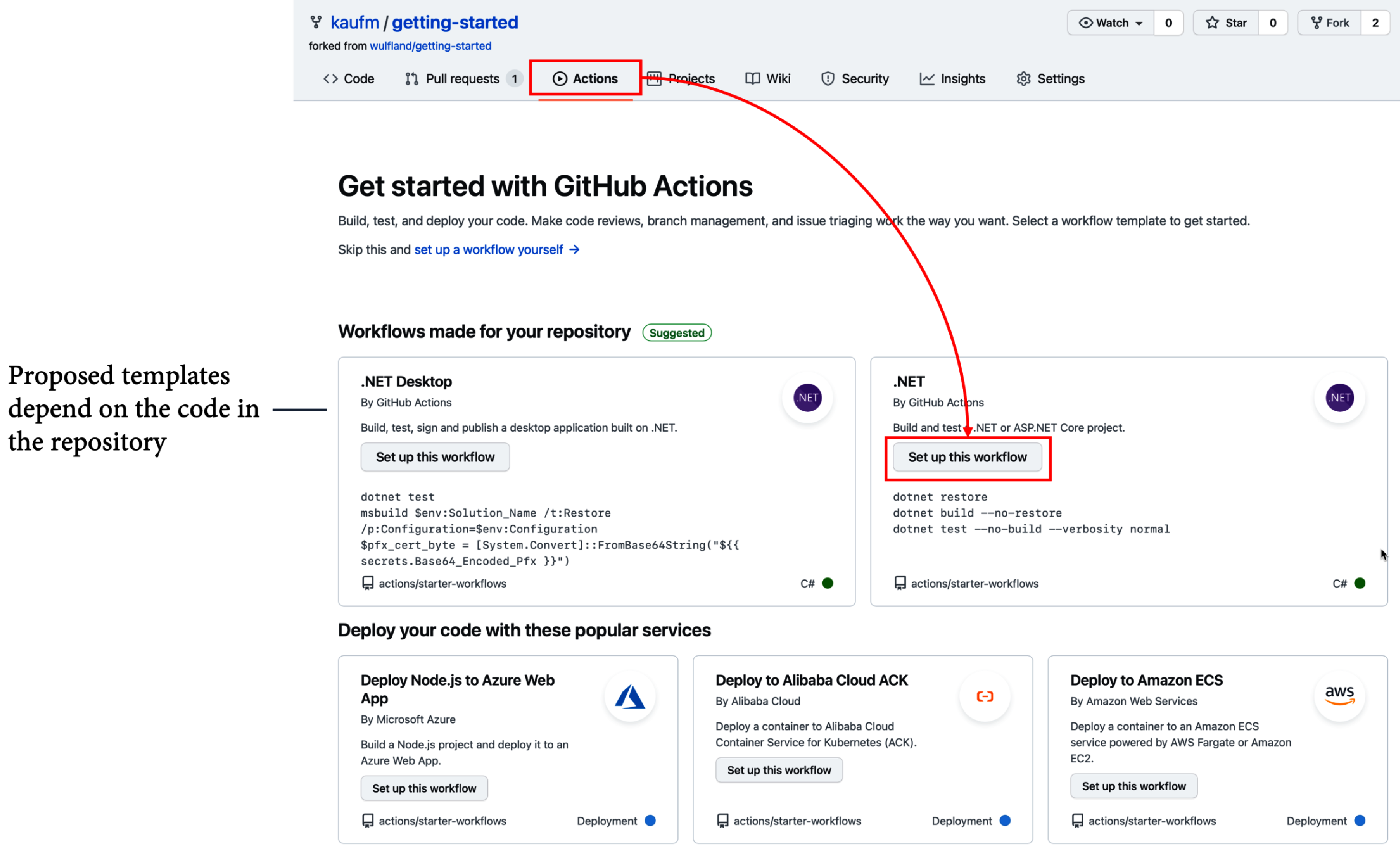Set up the .NET Desktop workflow
1400x851 pixels.
pyautogui.click(x=435, y=457)
